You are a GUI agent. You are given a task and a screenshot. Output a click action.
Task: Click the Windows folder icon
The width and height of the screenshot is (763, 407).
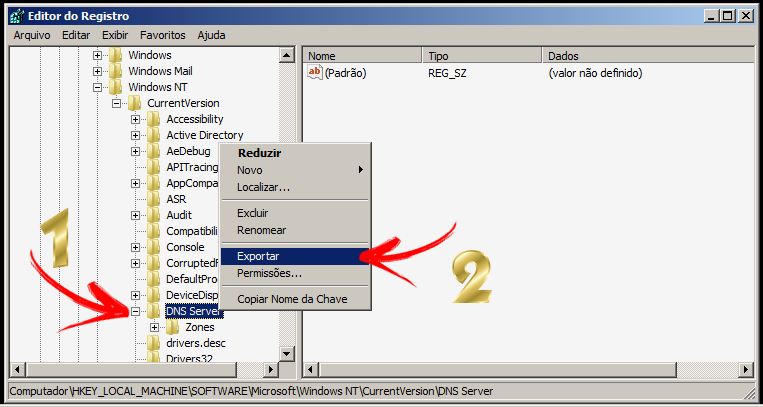click(x=115, y=55)
